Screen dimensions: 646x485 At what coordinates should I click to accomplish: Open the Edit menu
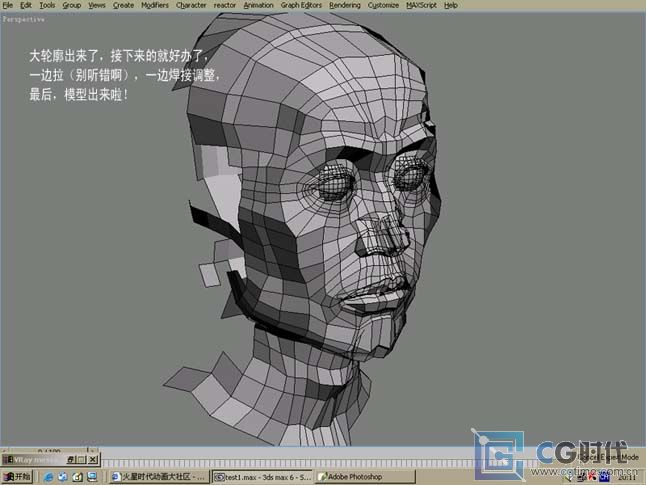point(26,5)
